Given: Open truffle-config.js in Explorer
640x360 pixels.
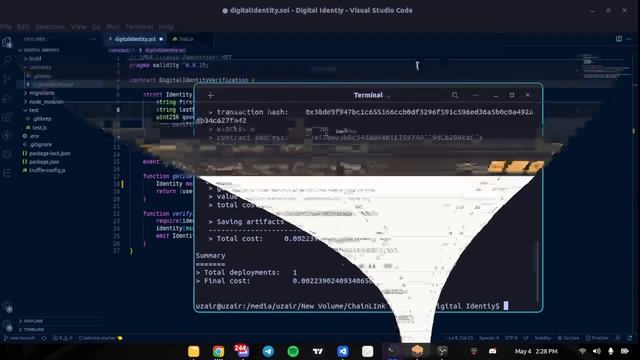Looking at the screenshot, I should tap(47, 171).
